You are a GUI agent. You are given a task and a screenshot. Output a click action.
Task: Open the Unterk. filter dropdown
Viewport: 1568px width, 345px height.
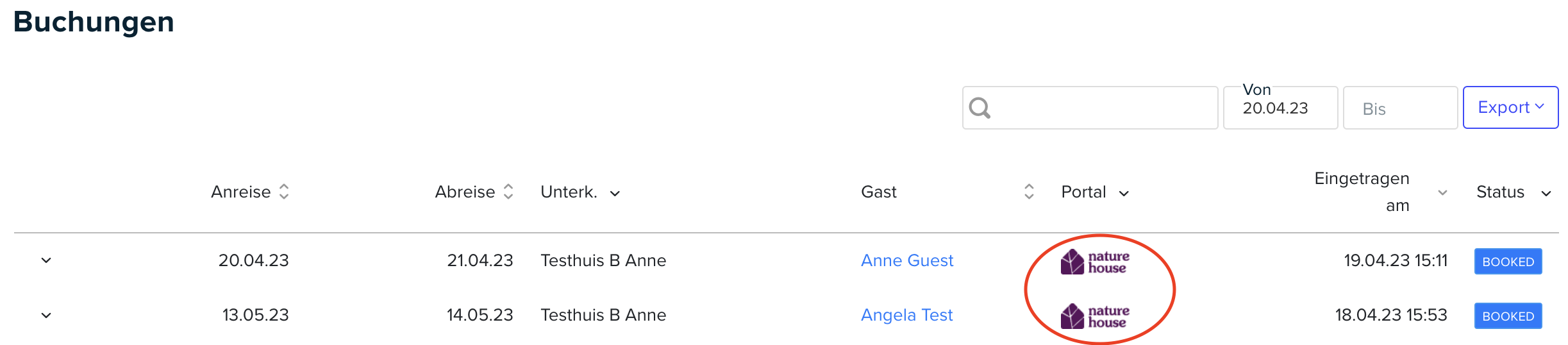(615, 194)
